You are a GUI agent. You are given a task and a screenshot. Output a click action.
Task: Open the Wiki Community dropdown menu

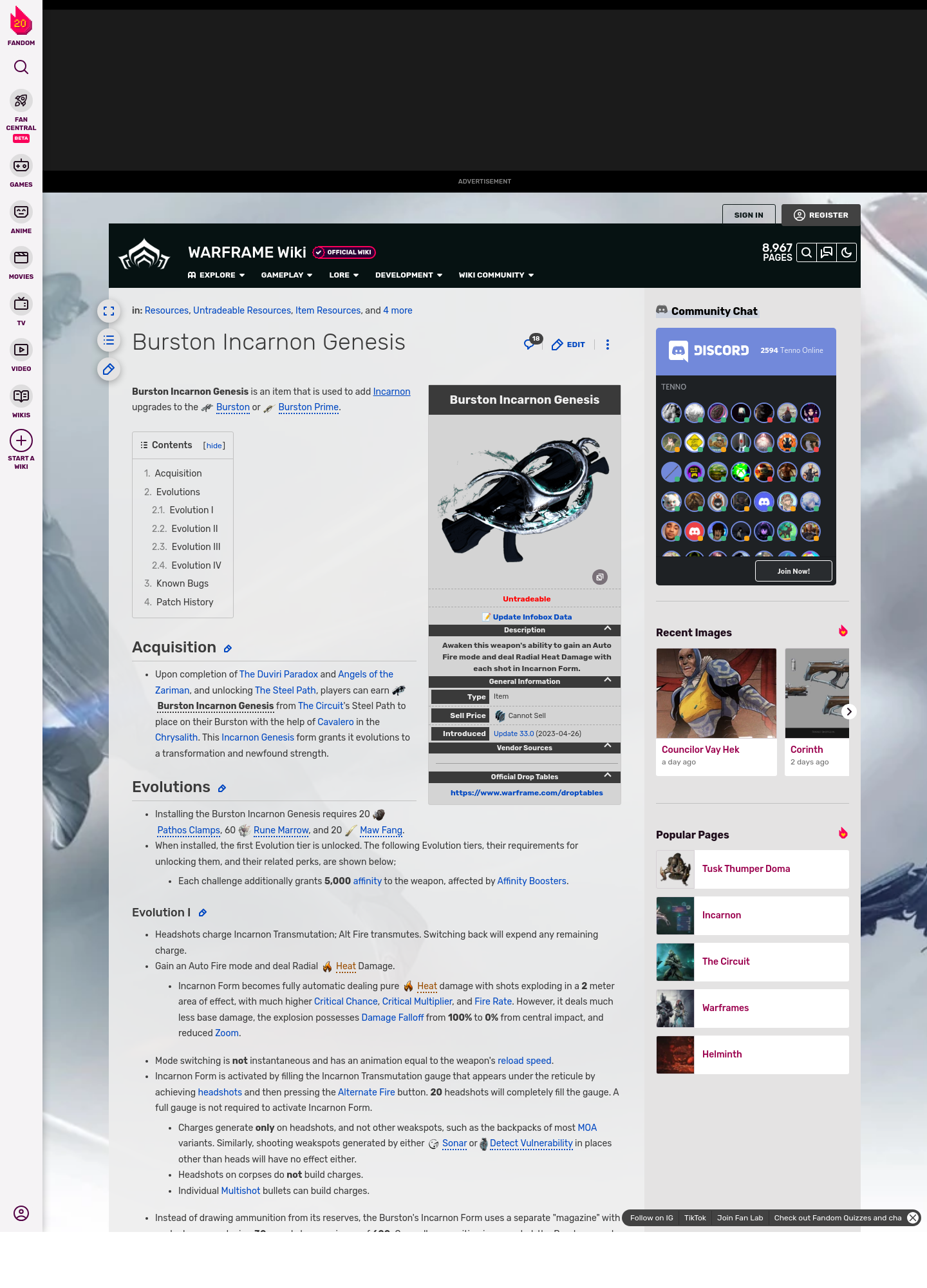(x=496, y=275)
